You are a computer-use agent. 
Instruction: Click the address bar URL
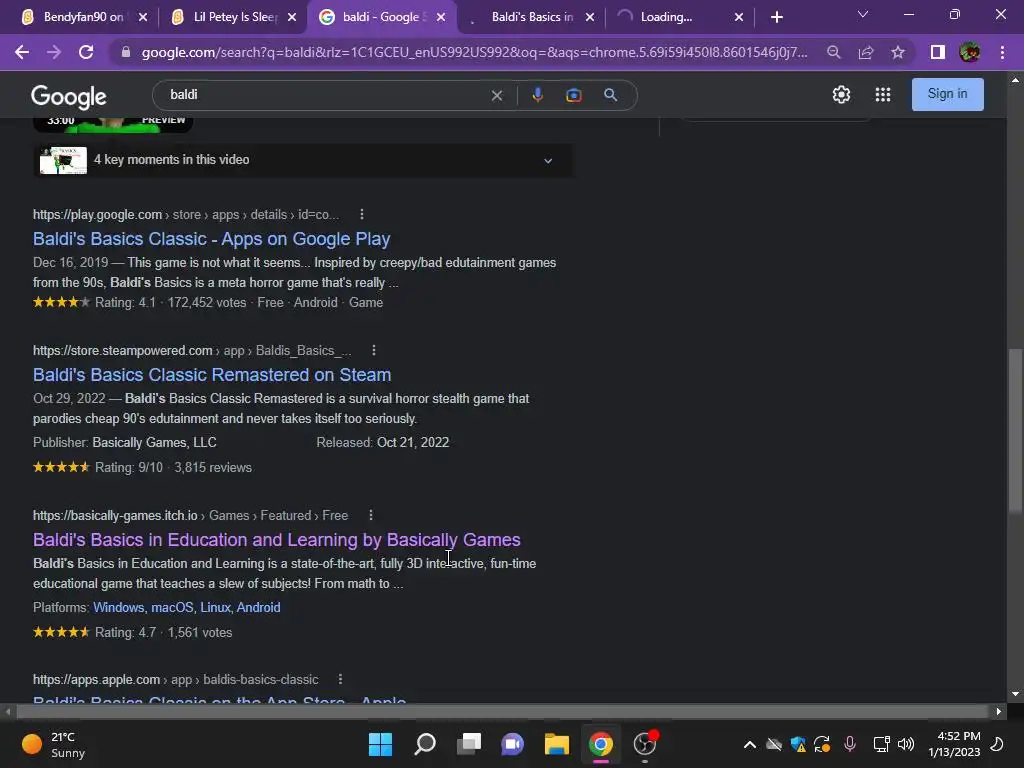(474, 52)
